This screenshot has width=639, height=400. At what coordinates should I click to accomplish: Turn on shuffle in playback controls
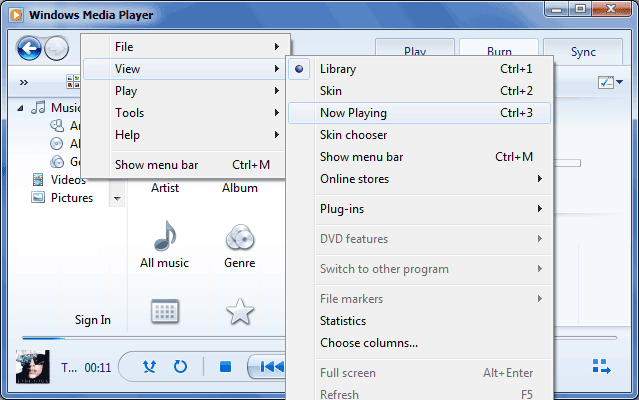coord(149,367)
